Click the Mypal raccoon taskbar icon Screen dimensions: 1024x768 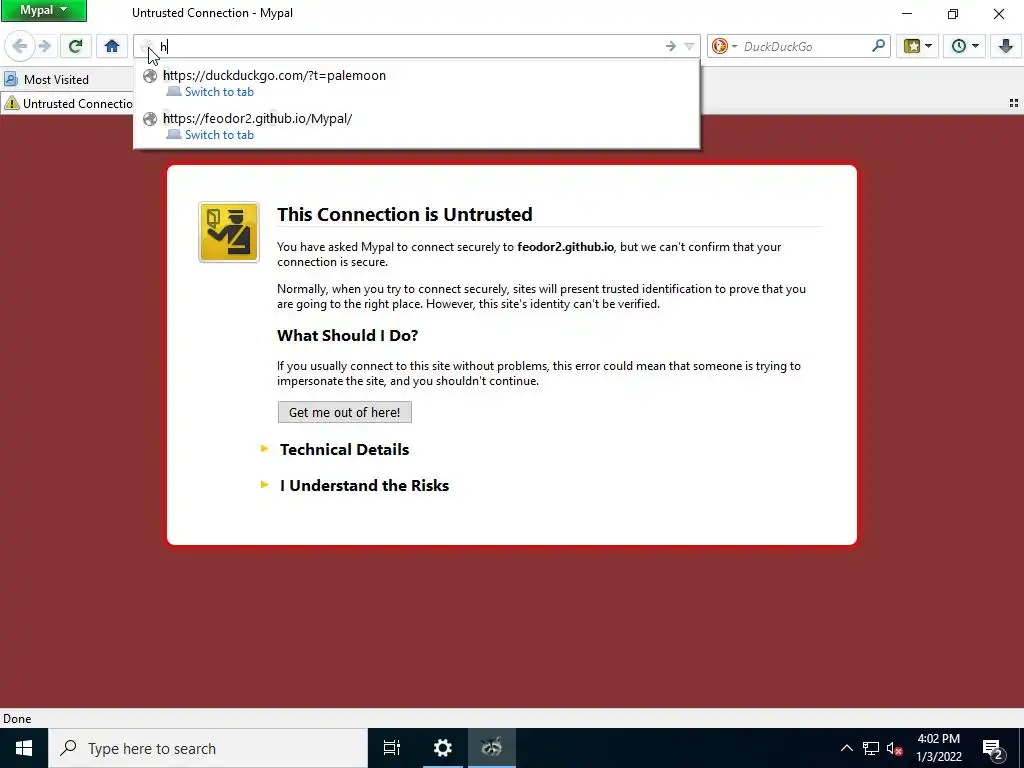[x=492, y=748]
